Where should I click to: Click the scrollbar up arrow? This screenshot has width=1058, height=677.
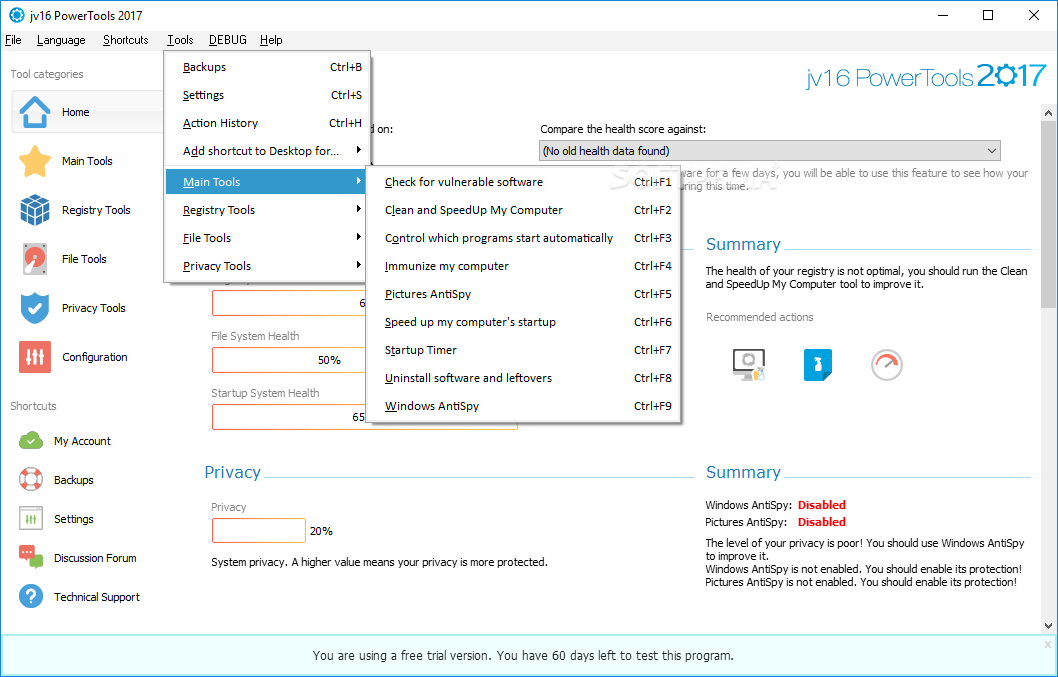coord(1048,112)
